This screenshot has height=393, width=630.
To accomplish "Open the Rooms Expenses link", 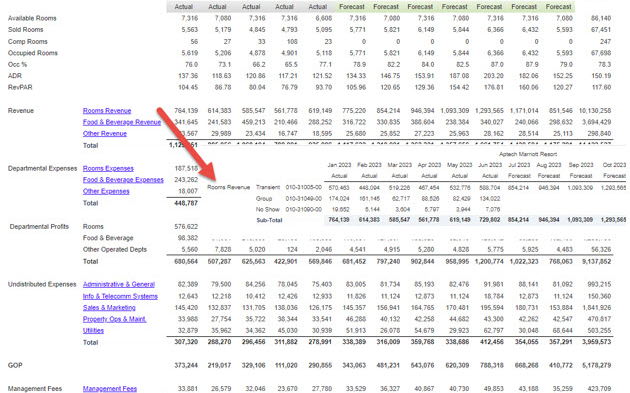I will [x=108, y=168].
